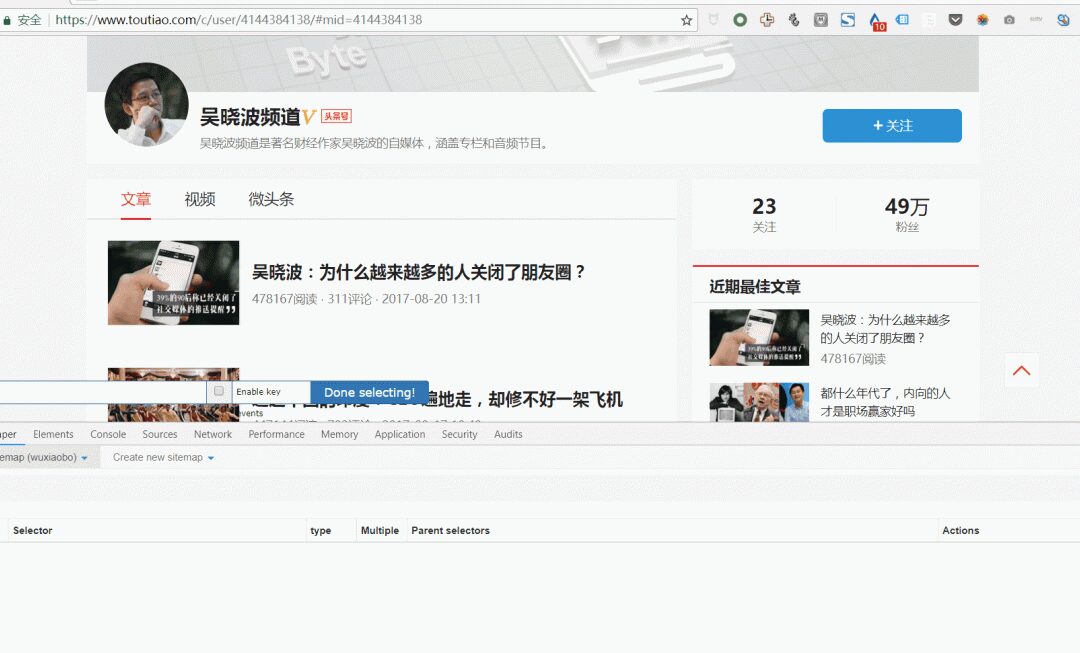Image resolution: width=1080 pixels, height=653 pixels.
Task: Click the Parent selectors column header
Action: click(x=450, y=530)
